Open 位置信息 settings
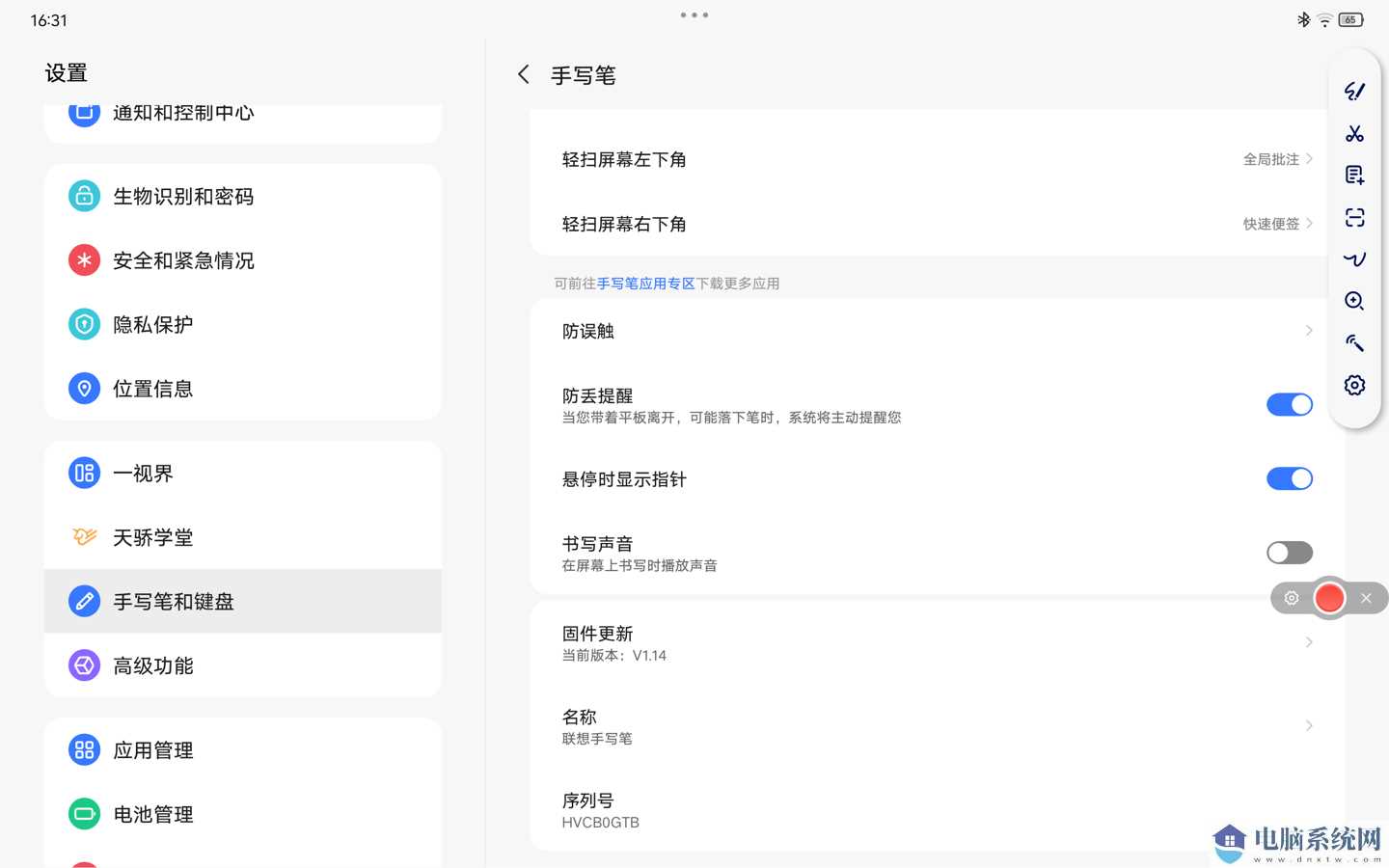Screen dimensions: 1389x868 243,388
